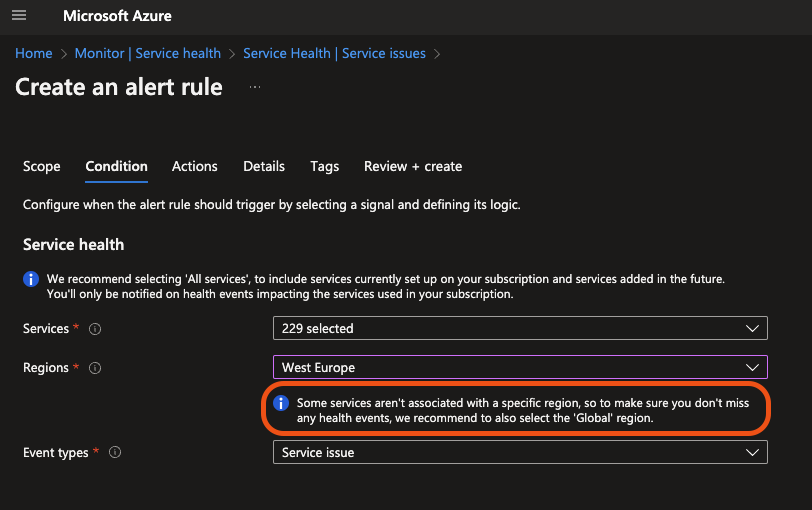Click the Microsoft Azure header title
812x510 pixels.
coord(117,16)
